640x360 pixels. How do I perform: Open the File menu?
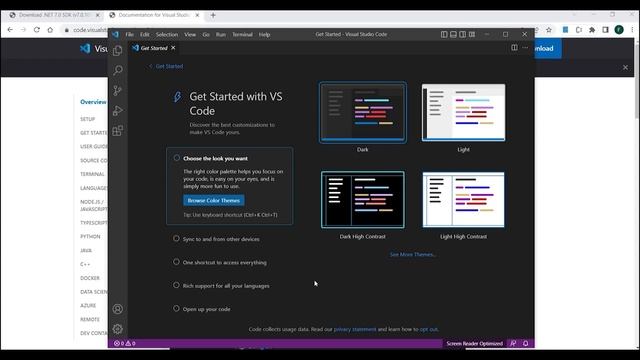point(129,35)
